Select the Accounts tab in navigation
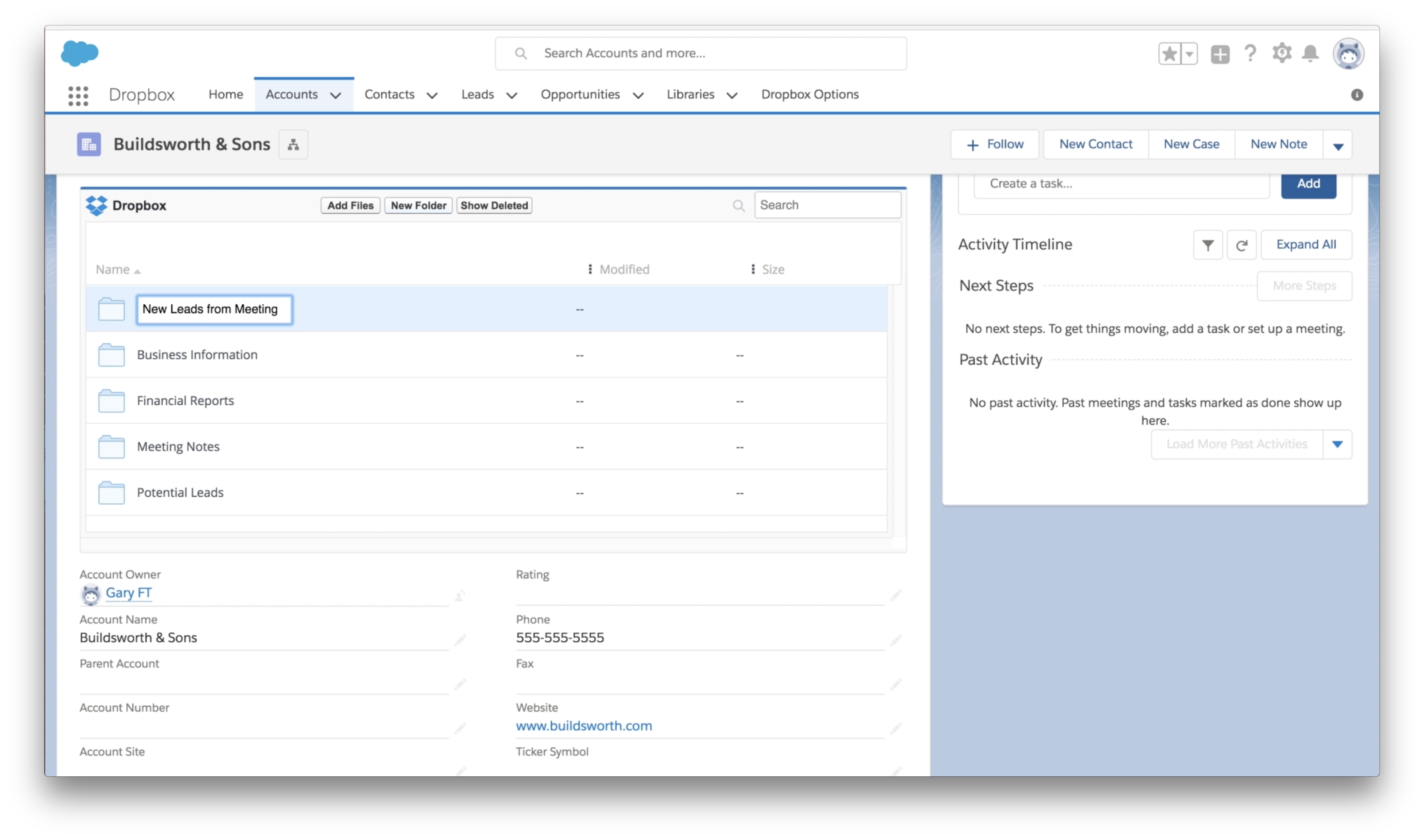The height and width of the screenshot is (840, 1424). (x=290, y=94)
